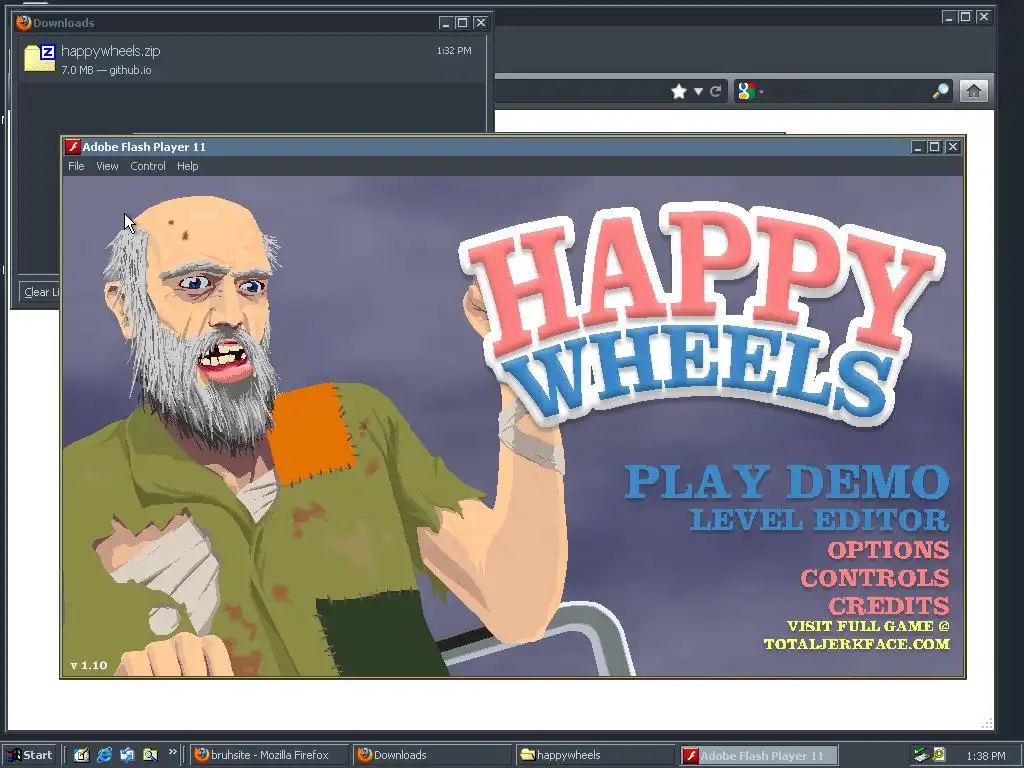This screenshot has height=768, width=1024.
Task: Click the third quick launch icon
Action: [127, 755]
